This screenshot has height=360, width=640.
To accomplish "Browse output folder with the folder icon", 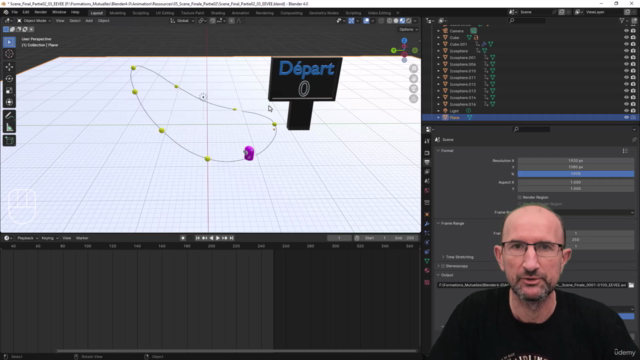I will click(x=631, y=285).
